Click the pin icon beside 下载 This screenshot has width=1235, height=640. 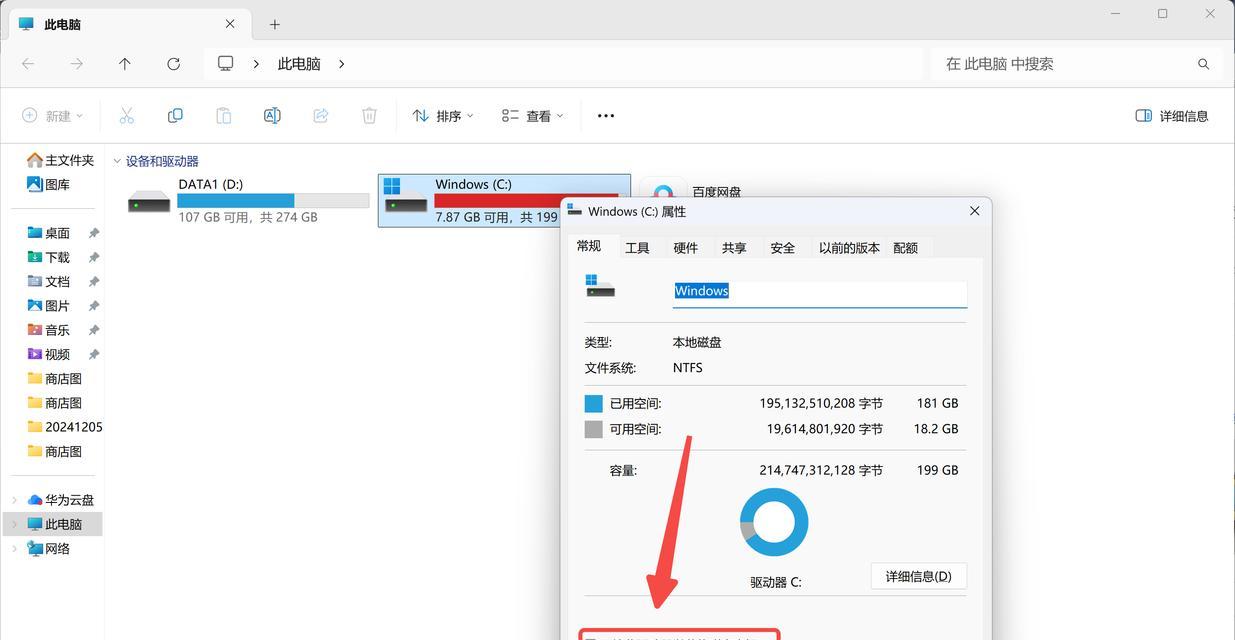coord(94,257)
